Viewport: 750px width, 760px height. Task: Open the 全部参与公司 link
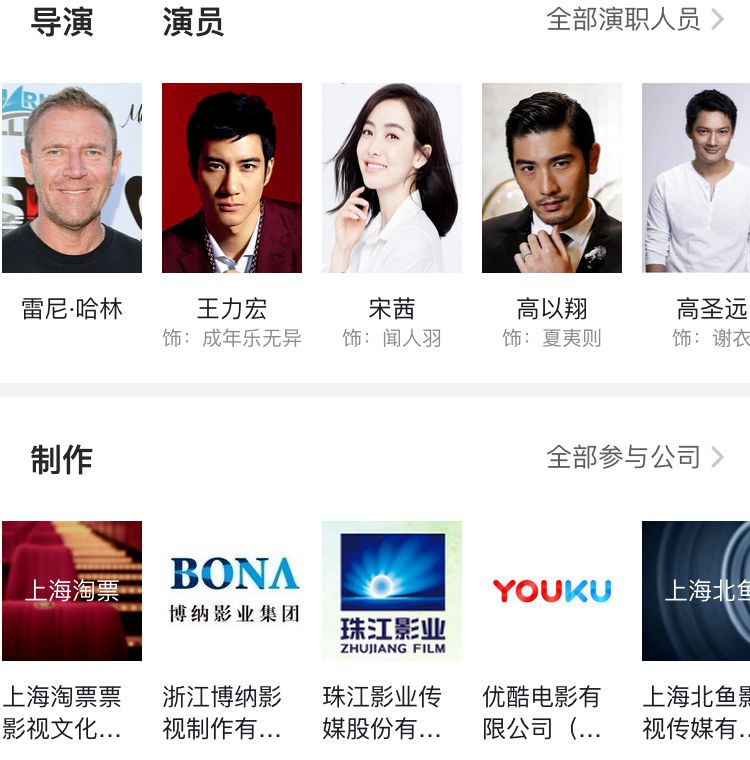pos(623,457)
